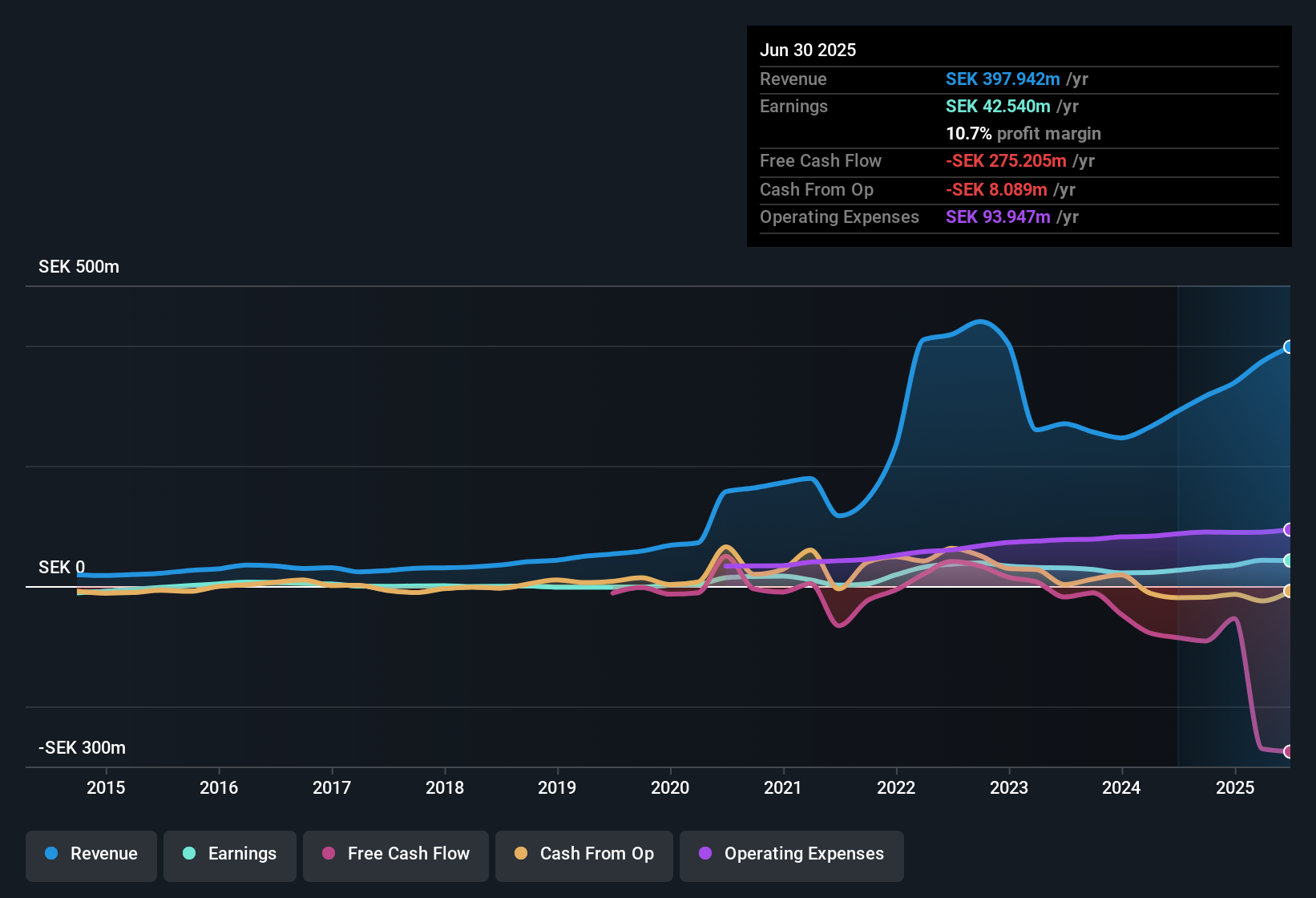The image size is (1316, 898).
Task: Click the purple Operating Expenses legend dot
Action: (x=705, y=853)
